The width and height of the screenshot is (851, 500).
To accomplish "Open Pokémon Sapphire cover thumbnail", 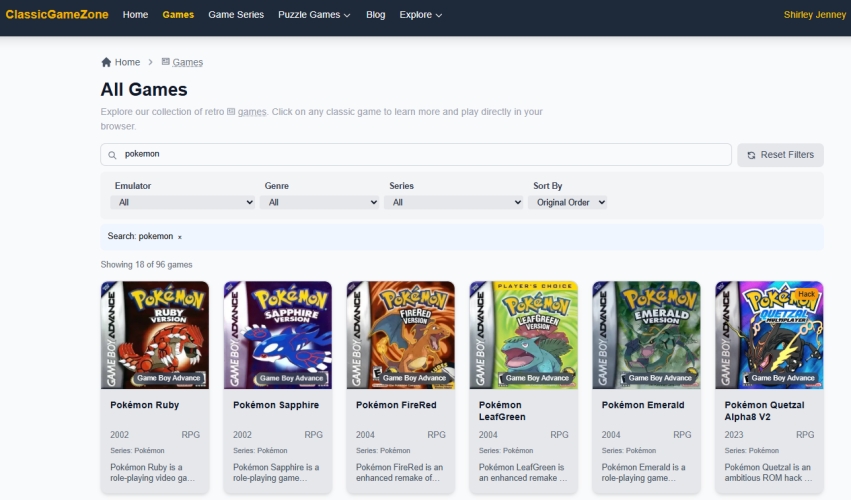I will 278,335.
